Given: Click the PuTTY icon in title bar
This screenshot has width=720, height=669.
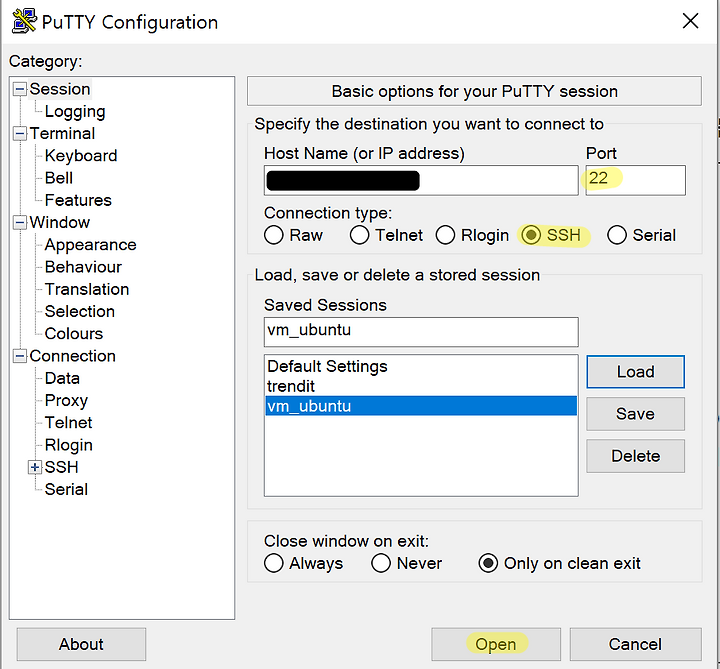Looking at the screenshot, I should 24,21.
